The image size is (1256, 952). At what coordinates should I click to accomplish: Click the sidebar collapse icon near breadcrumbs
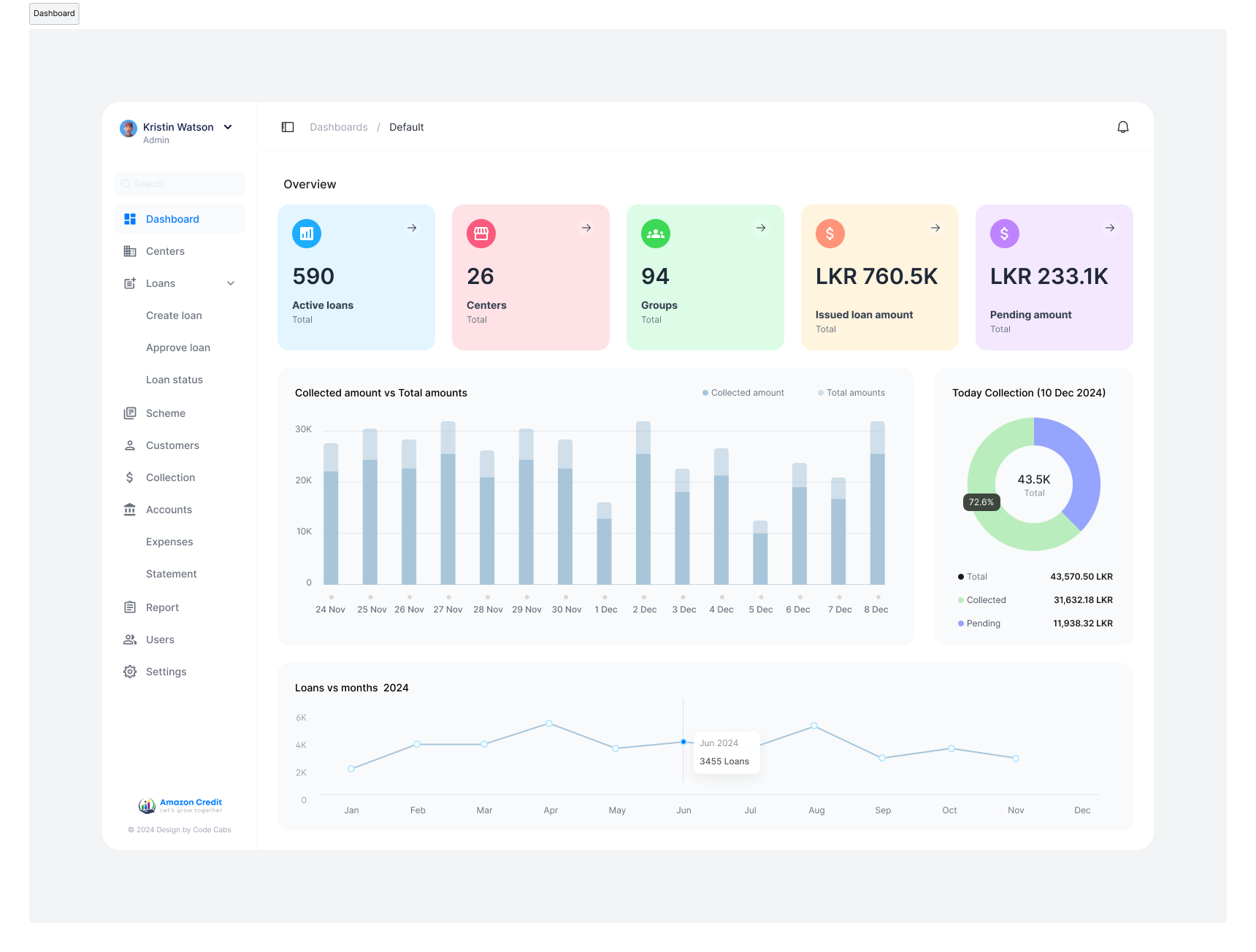tap(287, 126)
